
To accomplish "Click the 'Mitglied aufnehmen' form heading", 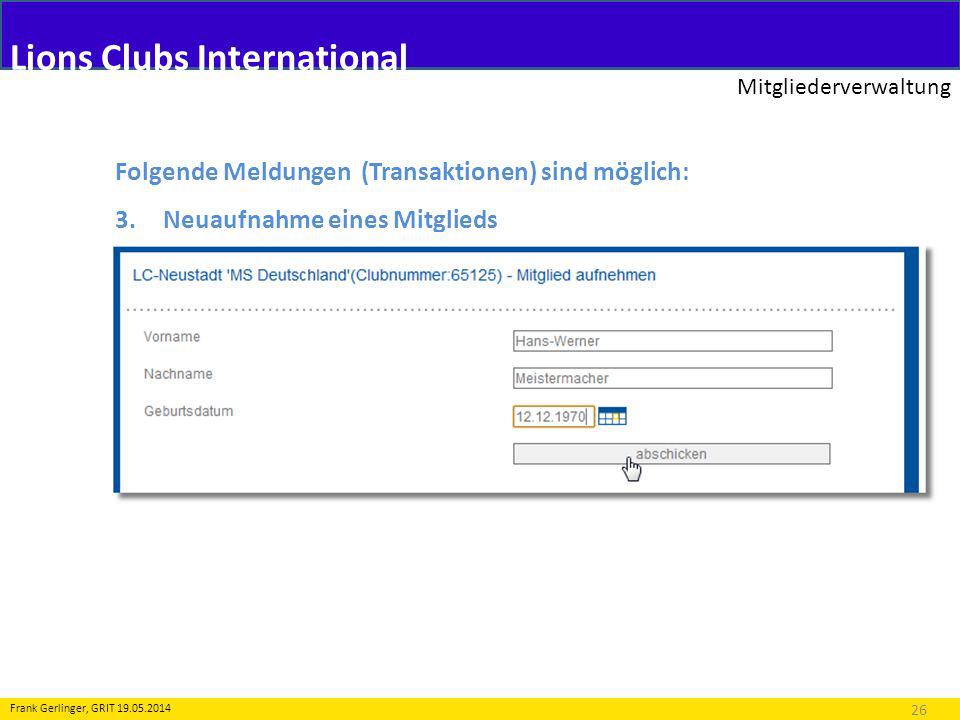I will (x=394, y=276).
